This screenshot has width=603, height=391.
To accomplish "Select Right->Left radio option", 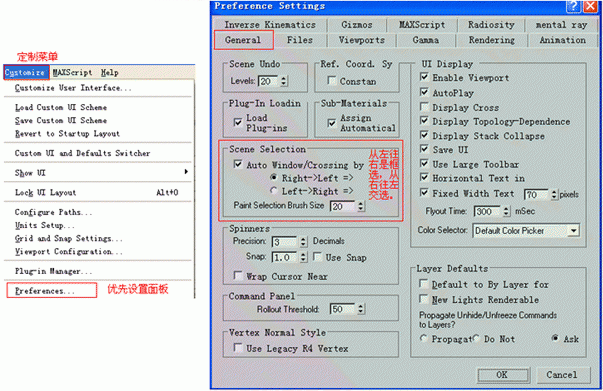I will (x=273, y=178).
